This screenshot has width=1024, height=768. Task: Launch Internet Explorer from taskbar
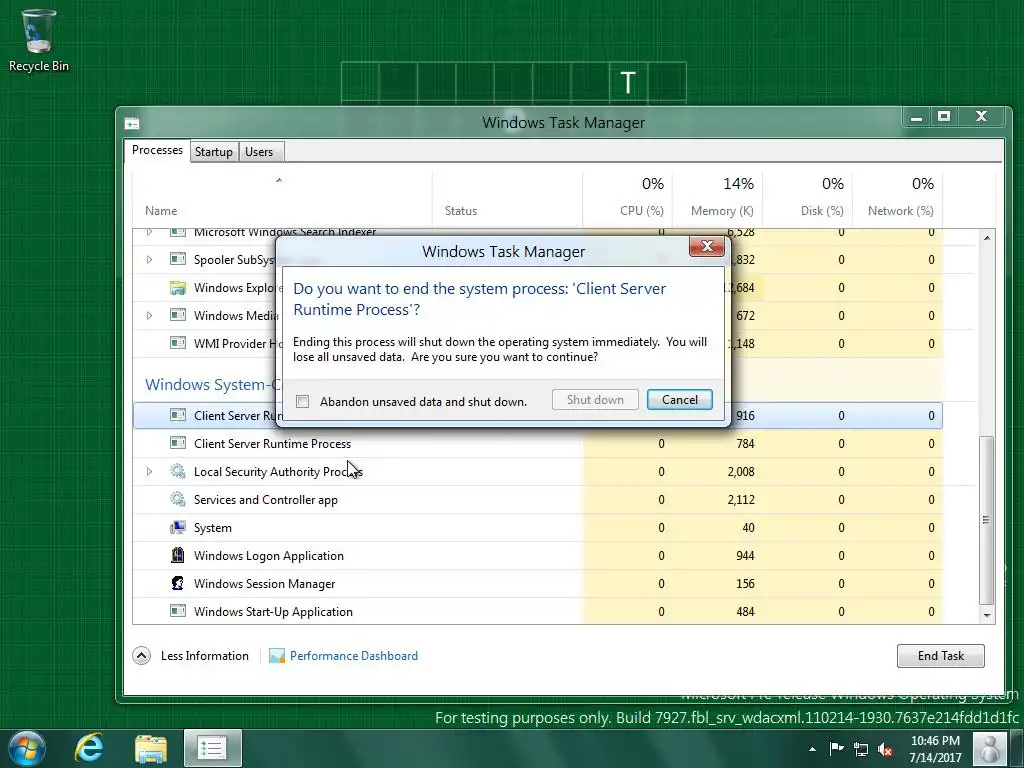[x=89, y=748]
